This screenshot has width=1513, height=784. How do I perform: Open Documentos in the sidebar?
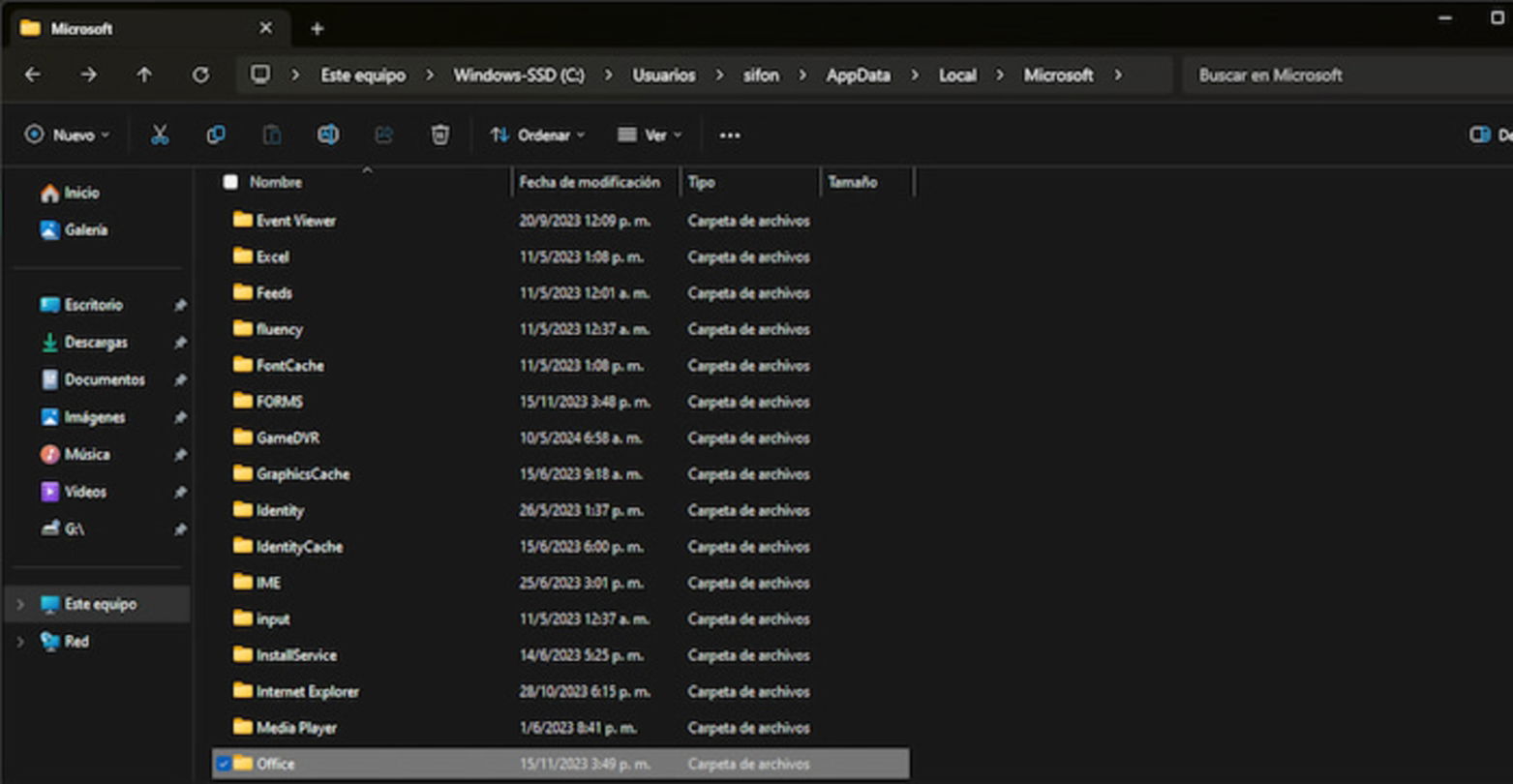point(93,379)
